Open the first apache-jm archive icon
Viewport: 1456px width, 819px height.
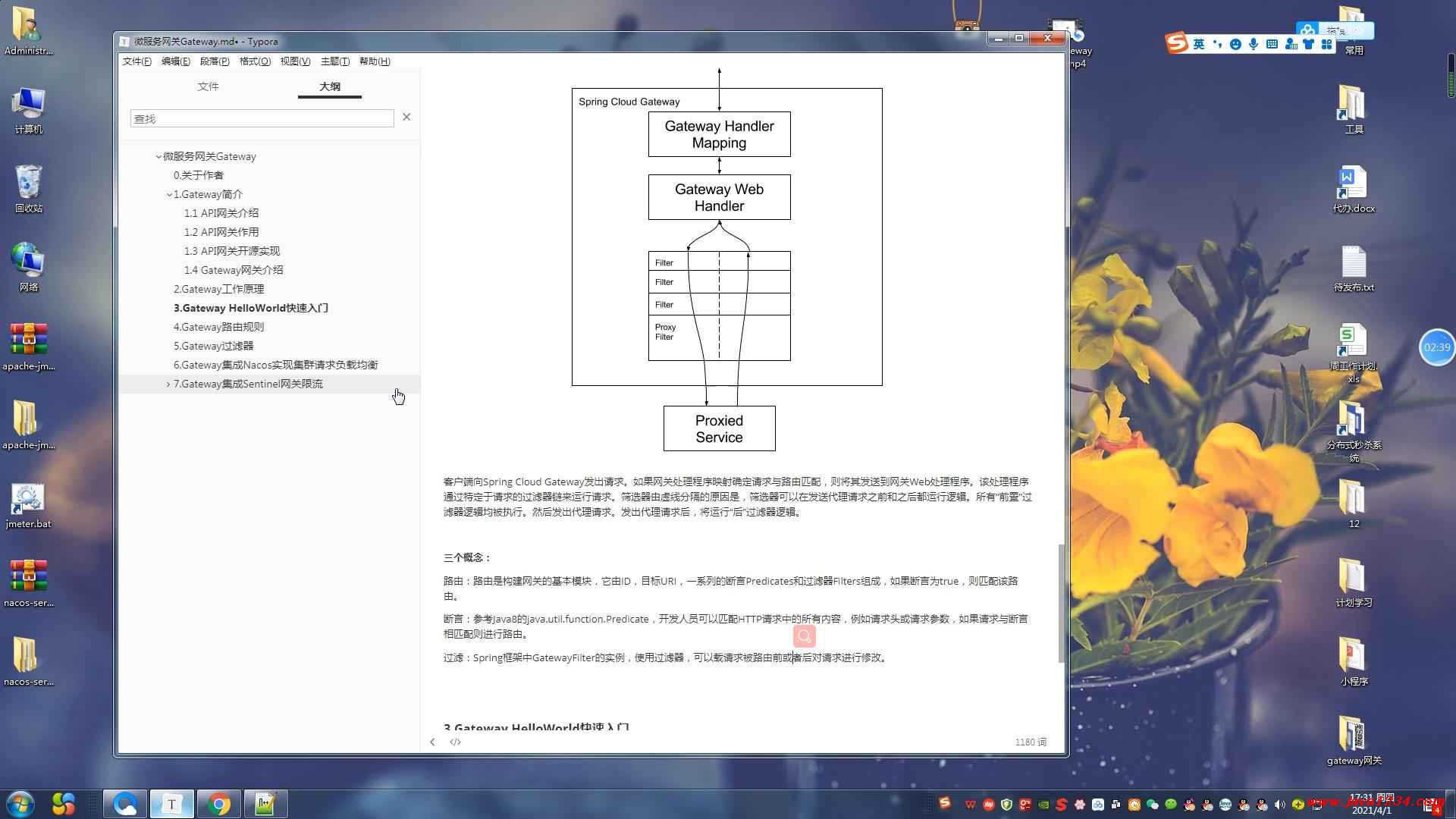28,347
